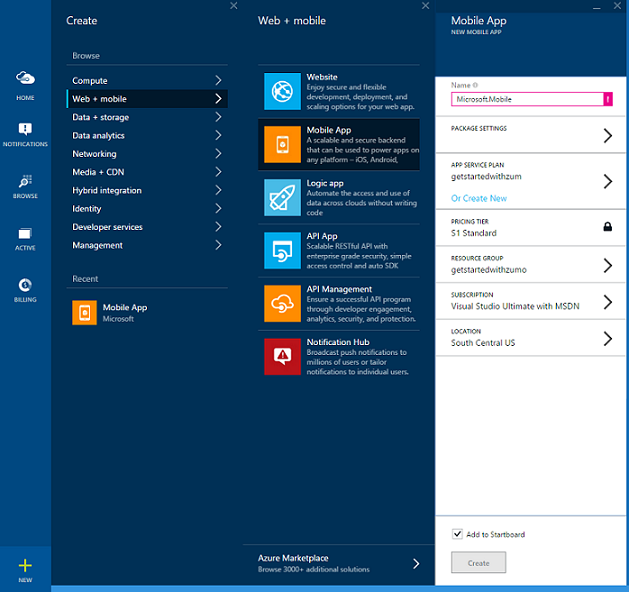Click getstartedwithzumo resource group value

tap(489, 270)
